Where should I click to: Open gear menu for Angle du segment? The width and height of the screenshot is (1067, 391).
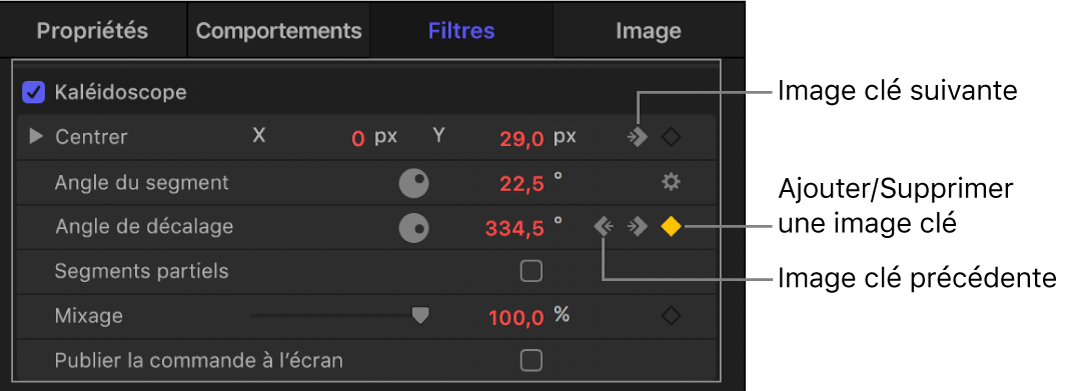(x=671, y=182)
